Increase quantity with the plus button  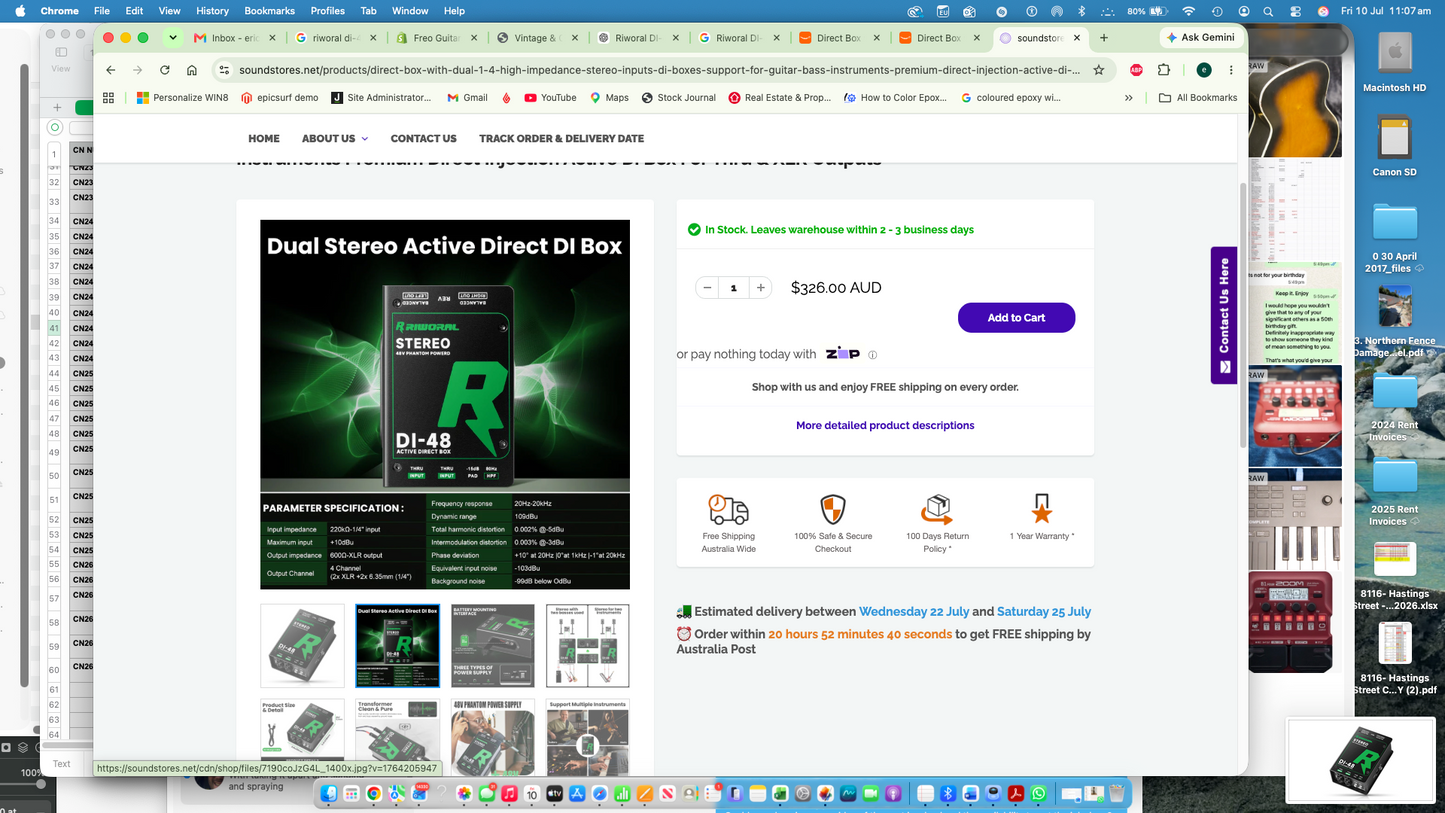(761, 288)
